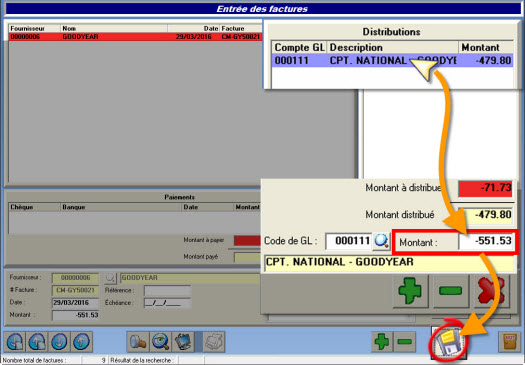This screenshot has width=525, height=365.
Task: Click the Échéance date field
Action: pos(168,303)
